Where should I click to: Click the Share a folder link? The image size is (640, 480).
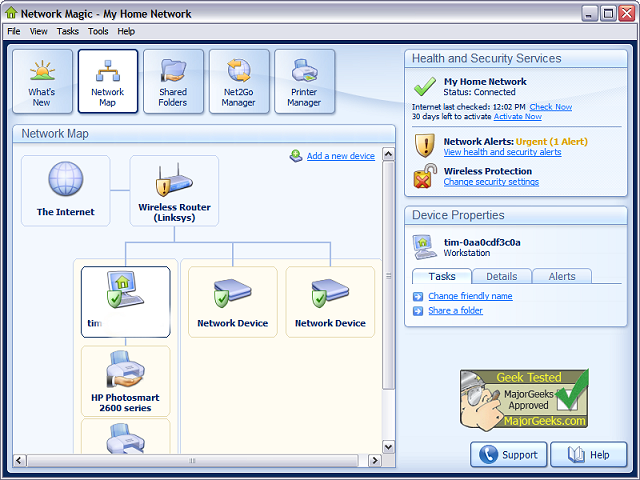tap(456, 311)
